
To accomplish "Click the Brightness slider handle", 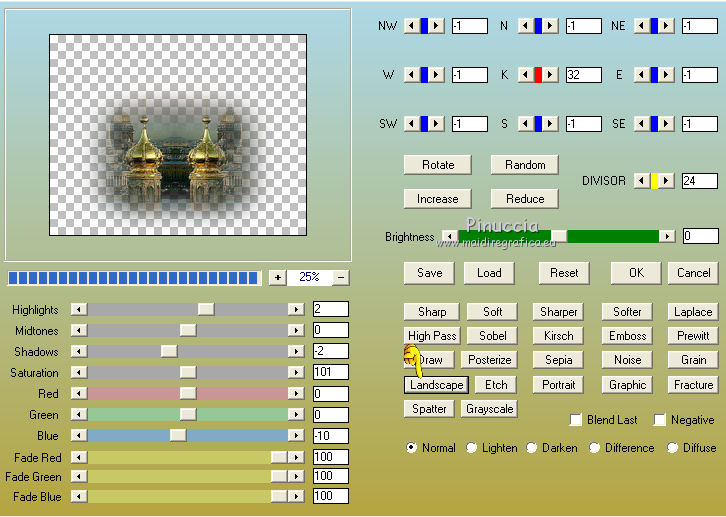I will [x=559, y=236].
